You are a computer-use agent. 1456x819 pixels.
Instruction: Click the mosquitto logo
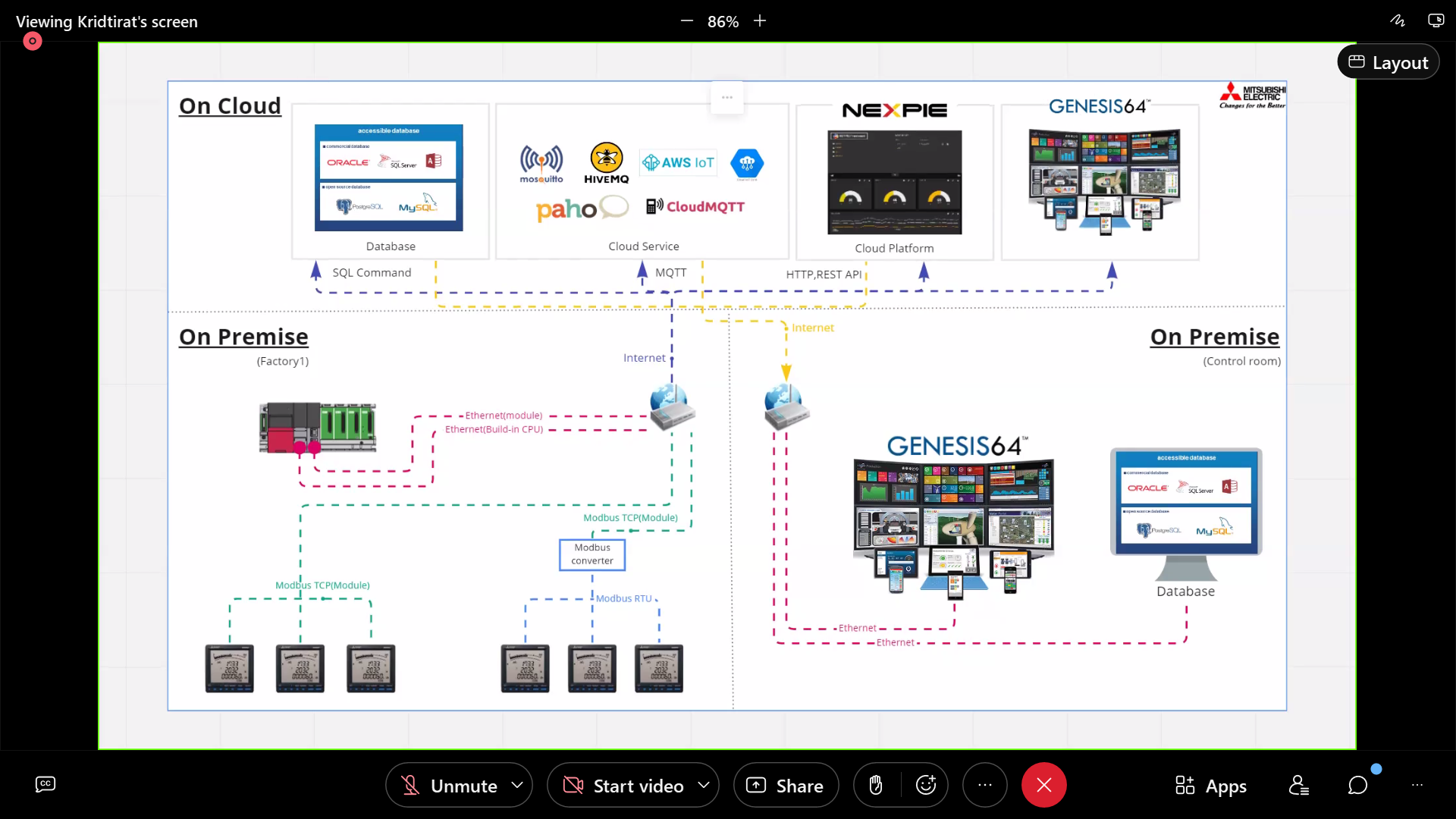541,165
